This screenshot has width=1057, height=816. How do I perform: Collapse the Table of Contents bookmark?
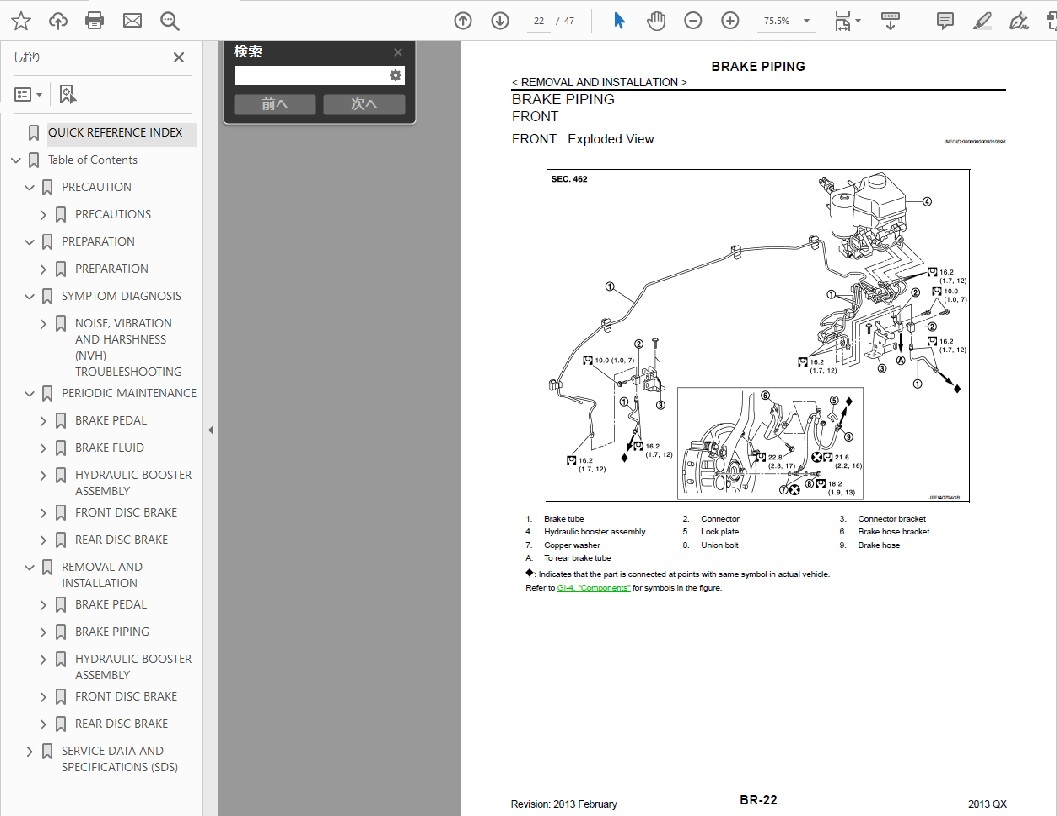point(16,161)
